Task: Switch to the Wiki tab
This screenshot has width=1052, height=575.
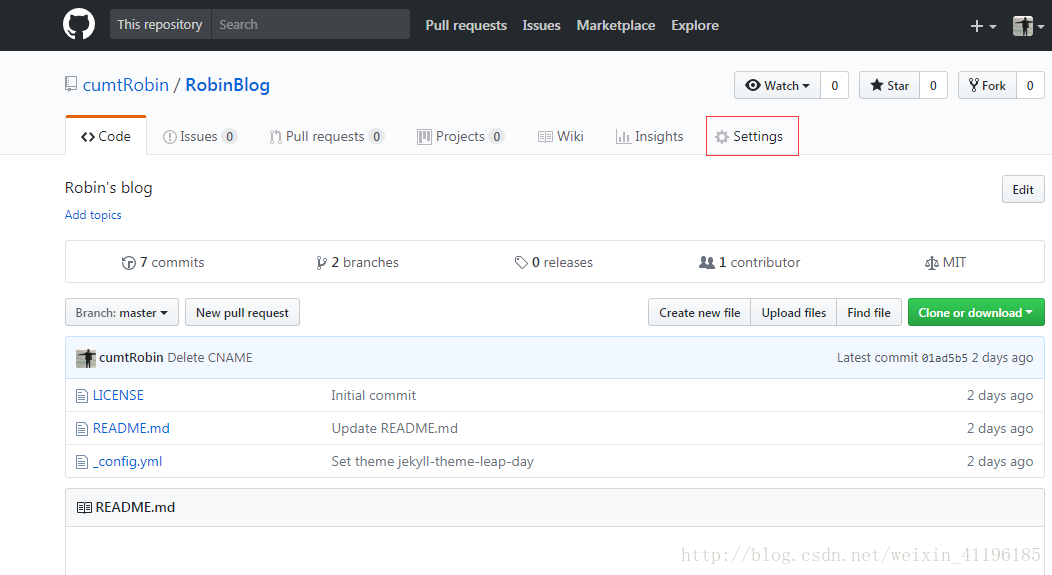Action: pos(561,136)
